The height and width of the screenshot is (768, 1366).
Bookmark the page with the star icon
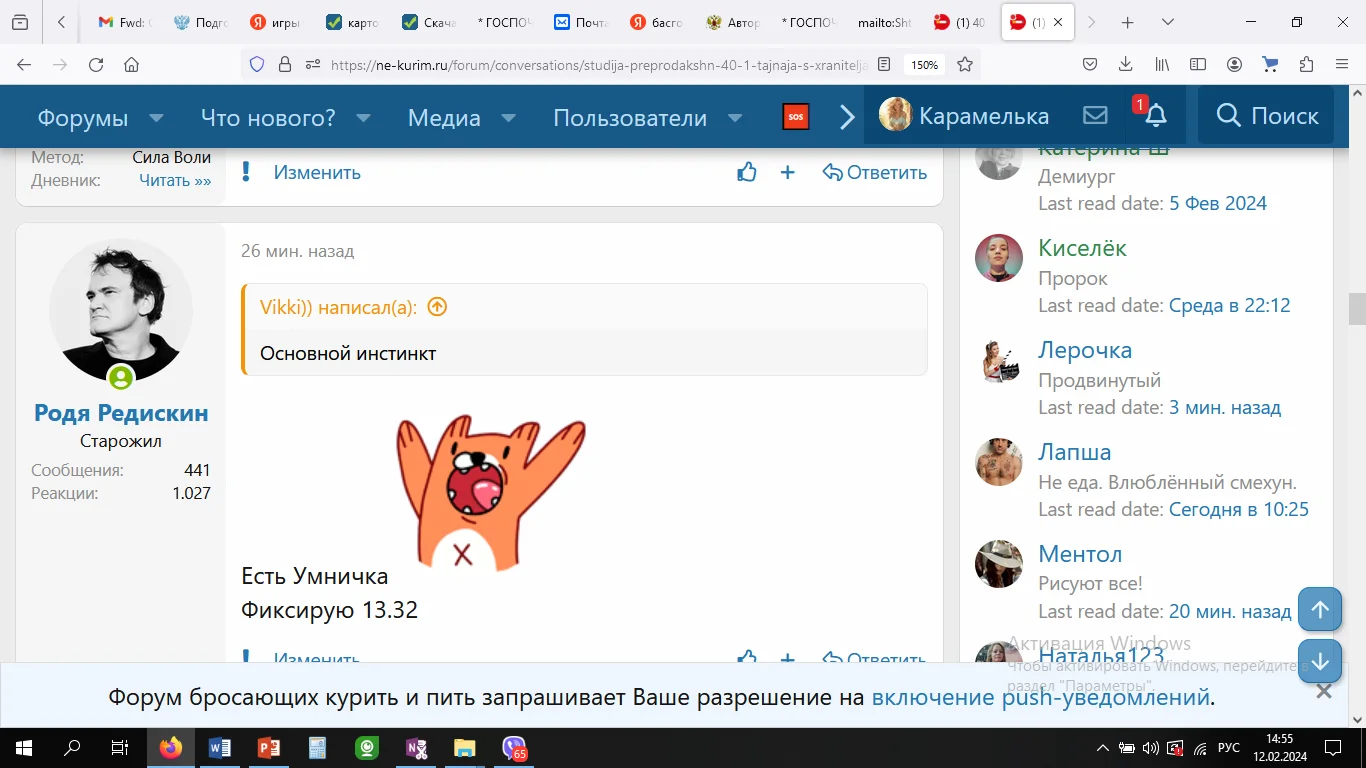click(965, 63)
